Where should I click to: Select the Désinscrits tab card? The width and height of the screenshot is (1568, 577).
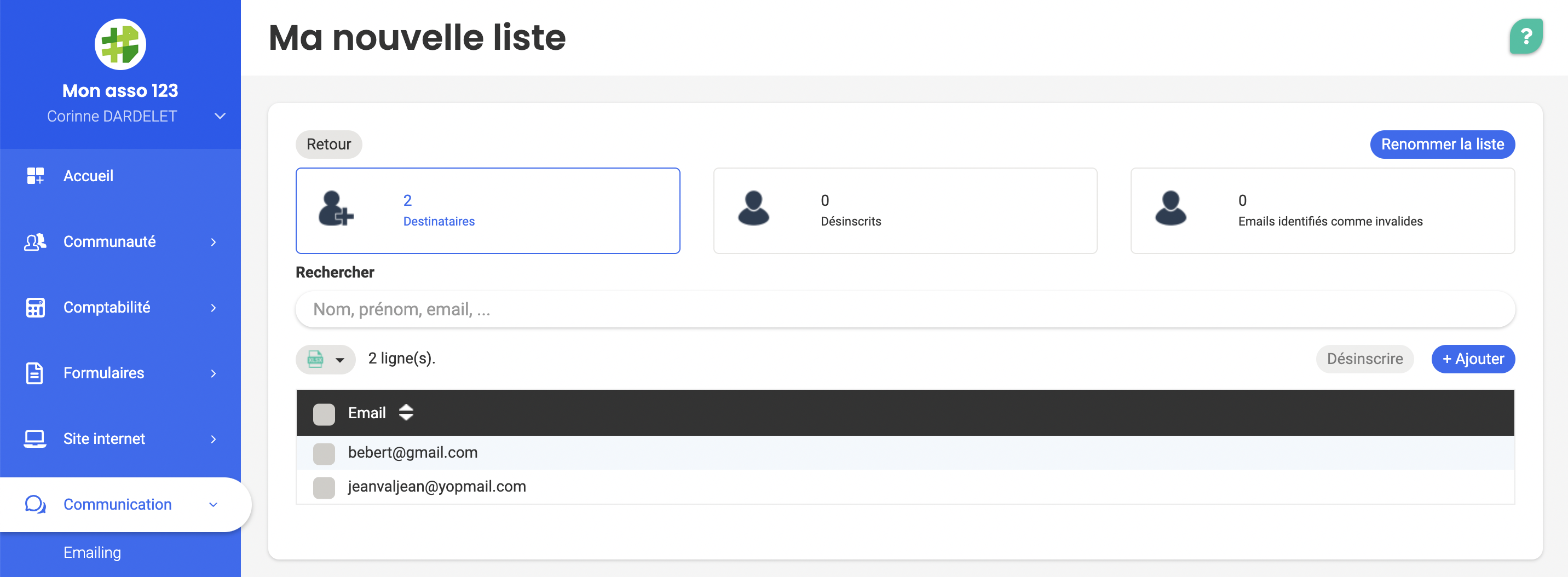tap(905, 211)
